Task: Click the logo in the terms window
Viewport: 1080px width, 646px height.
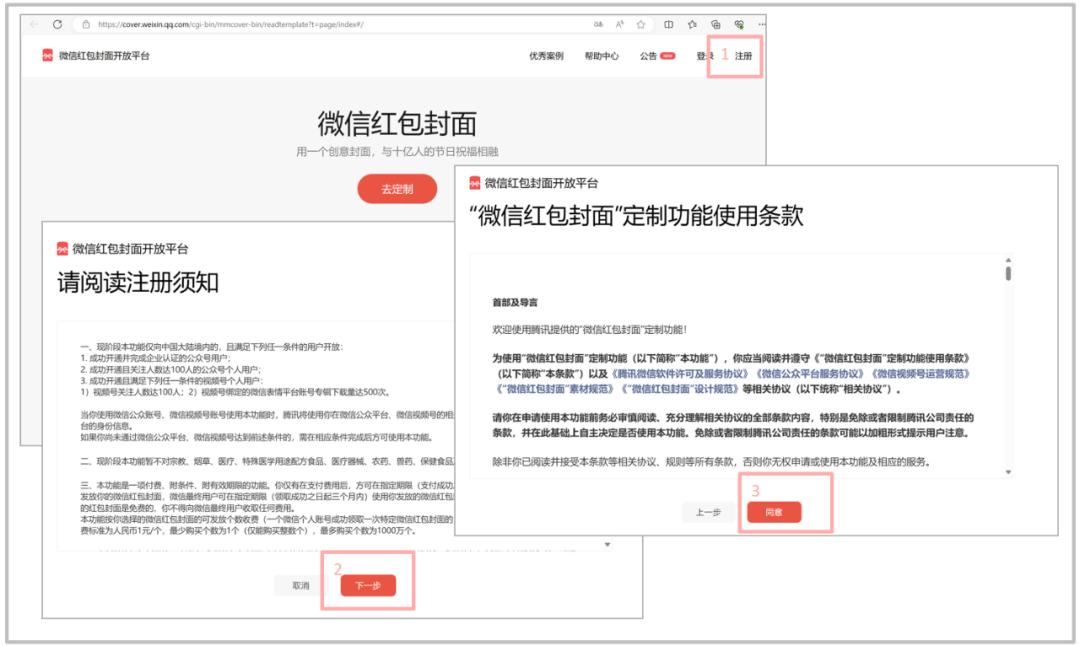Action: point(475,183)
